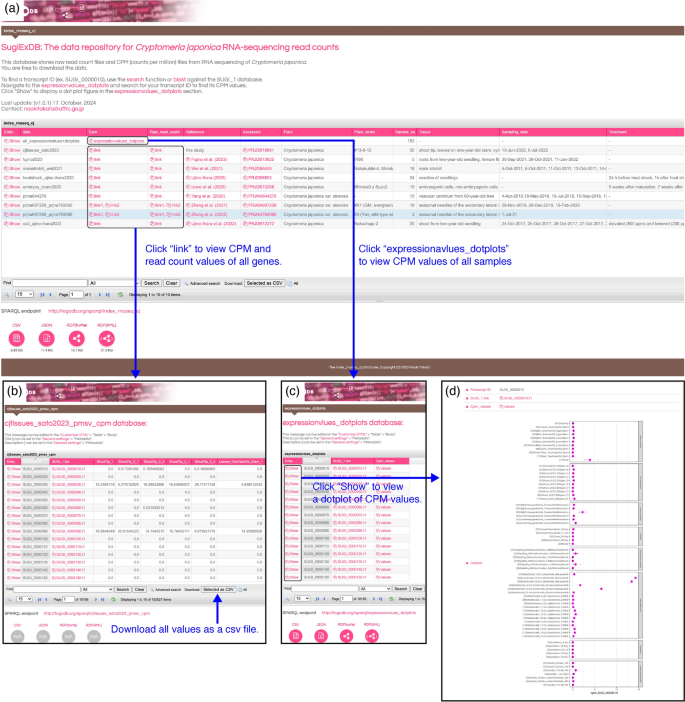Next page arrow in panel (b) pager
This screenshot has width=685, height=702.
point(95,599)
